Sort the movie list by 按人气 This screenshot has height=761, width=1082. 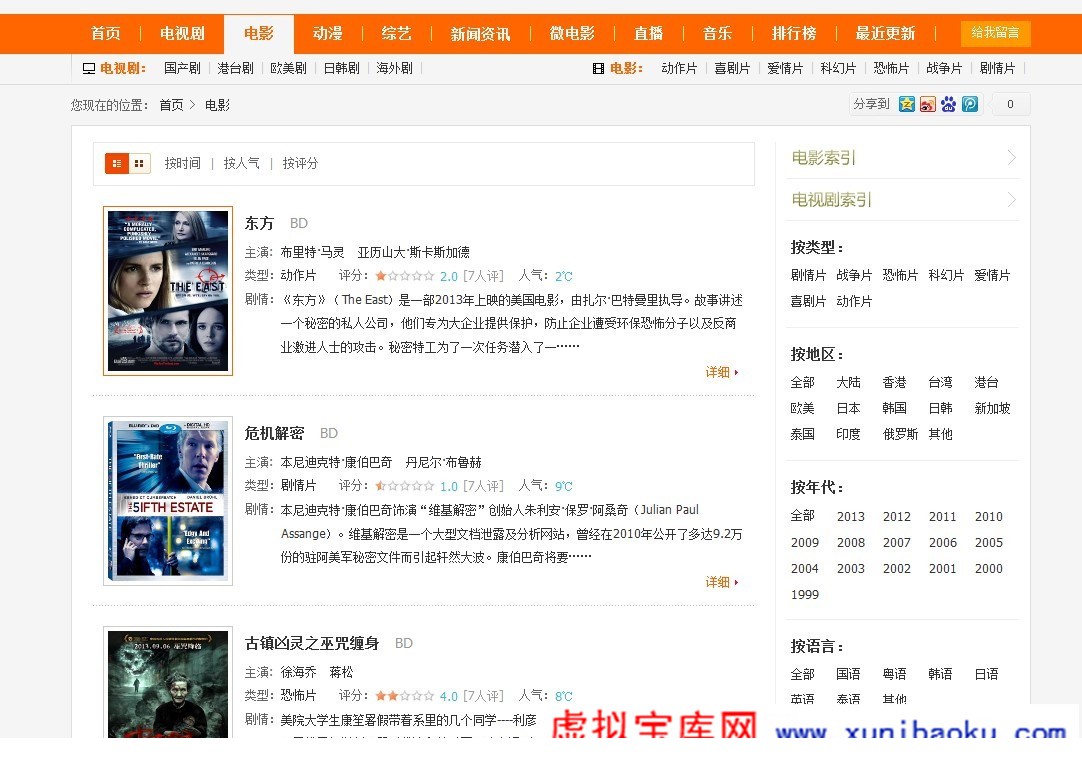point(242,164)
